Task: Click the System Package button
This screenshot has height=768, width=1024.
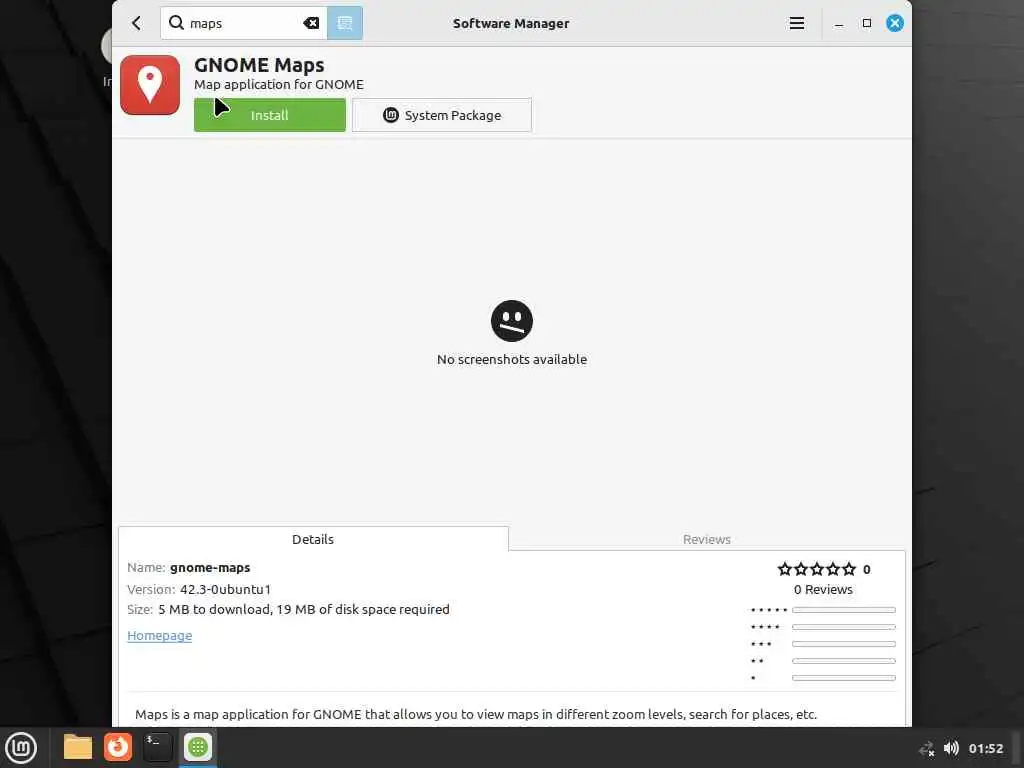Action: [x=442, y=115]
